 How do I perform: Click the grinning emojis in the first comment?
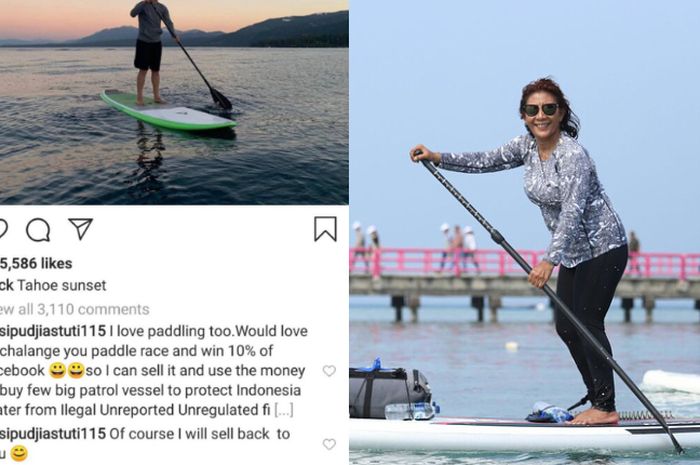click(x=67, y=370)
